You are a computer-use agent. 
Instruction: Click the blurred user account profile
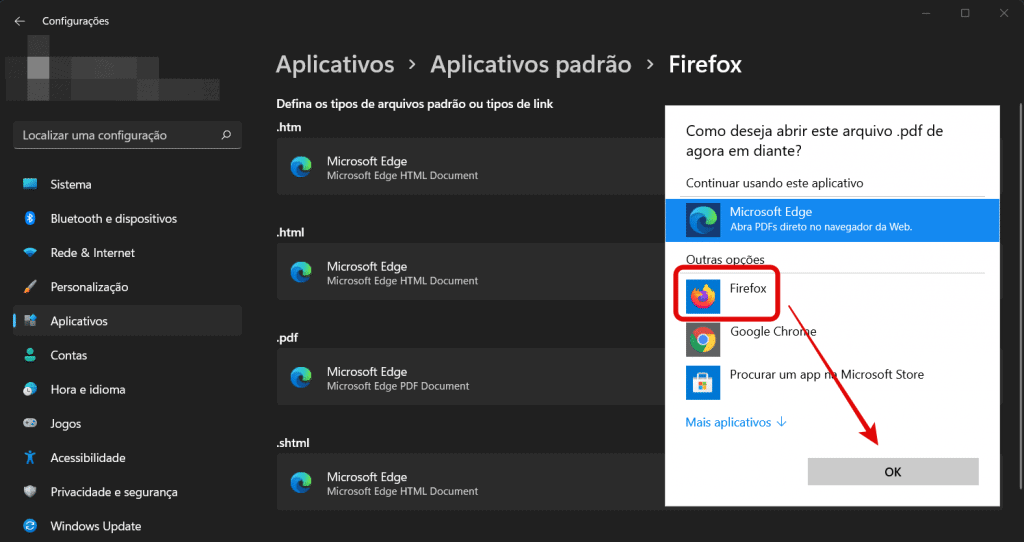click(x=114, y=69)
